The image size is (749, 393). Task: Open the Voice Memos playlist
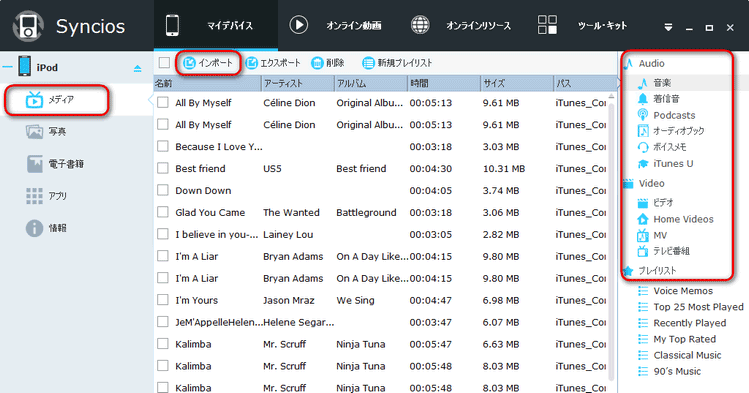click(x=675, y=291)
